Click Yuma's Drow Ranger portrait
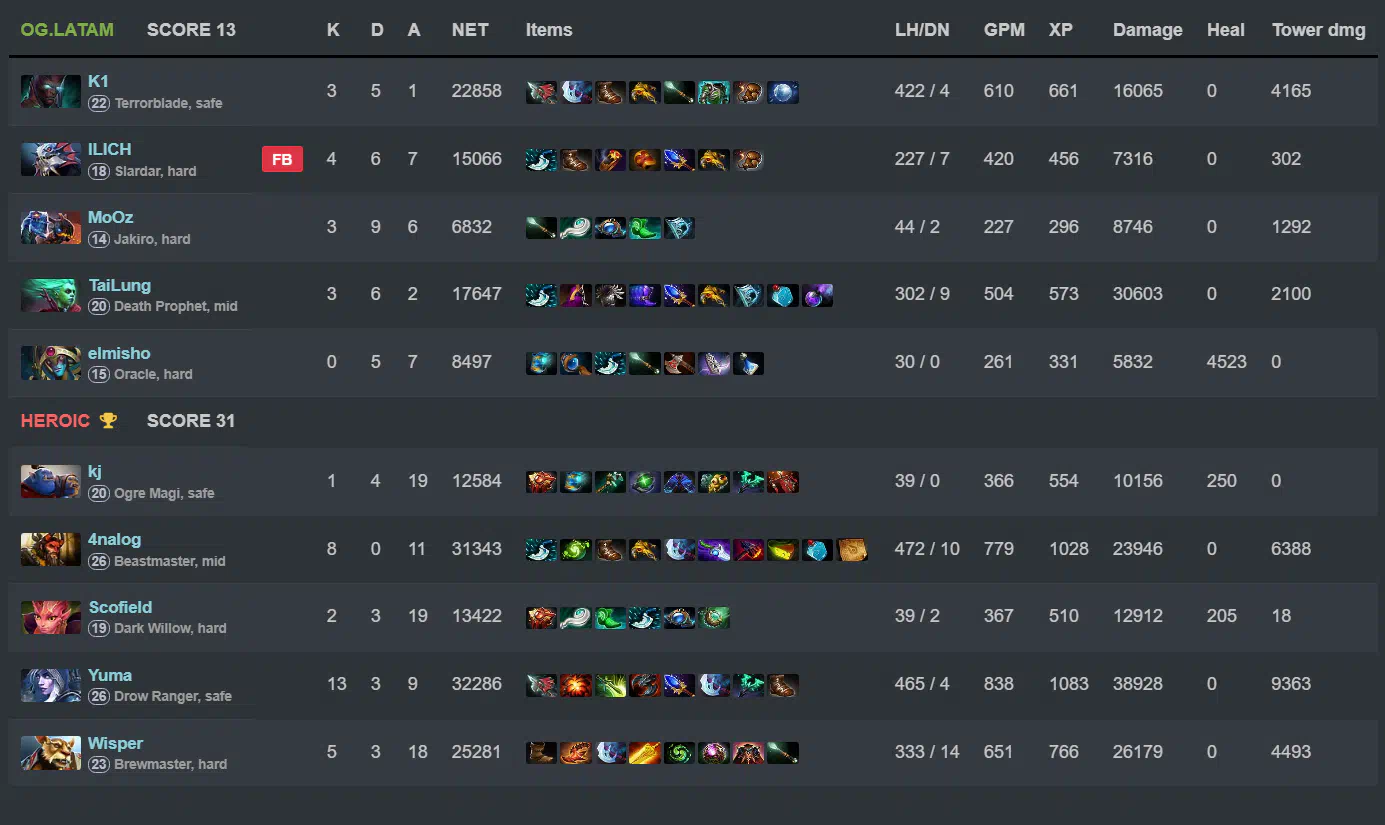The height and width of the screenshot is (825, 1385). pyautogui.click(x=51, y=685)
